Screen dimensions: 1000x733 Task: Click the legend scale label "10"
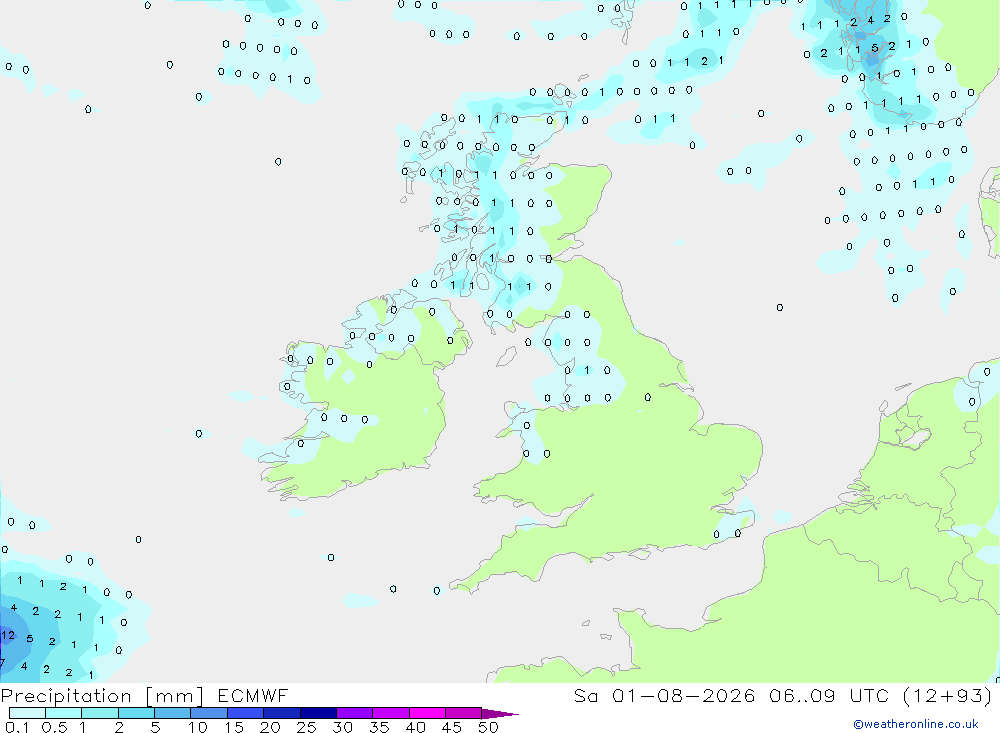pyautogui.click(x=198, y=727)
